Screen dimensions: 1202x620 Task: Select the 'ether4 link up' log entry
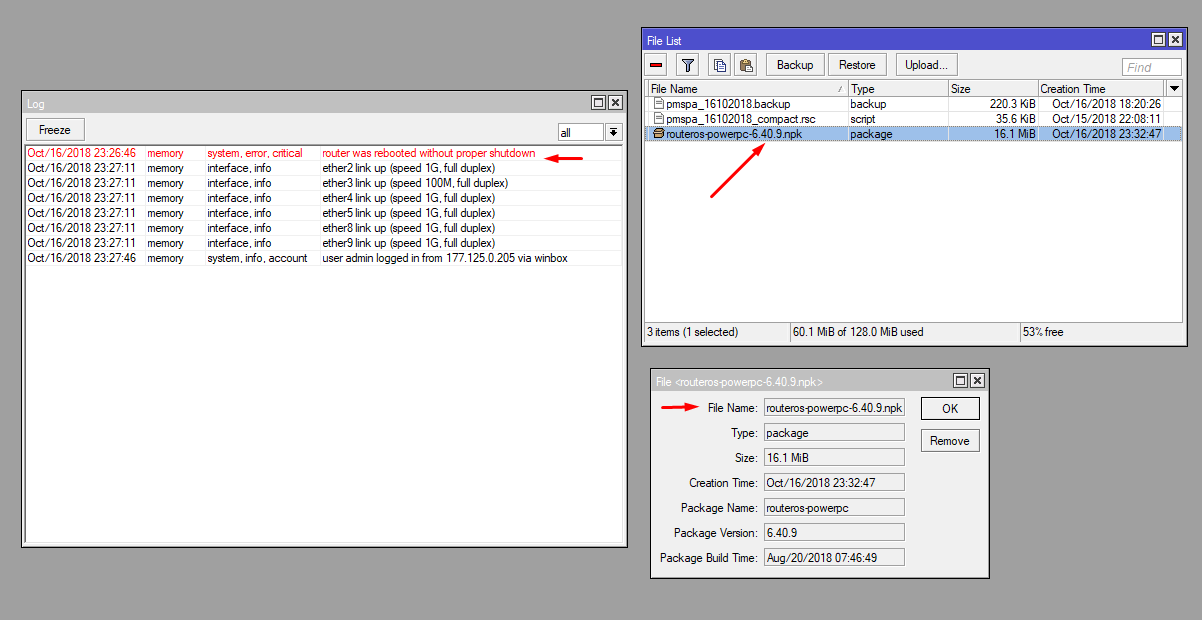coord(323,198)
